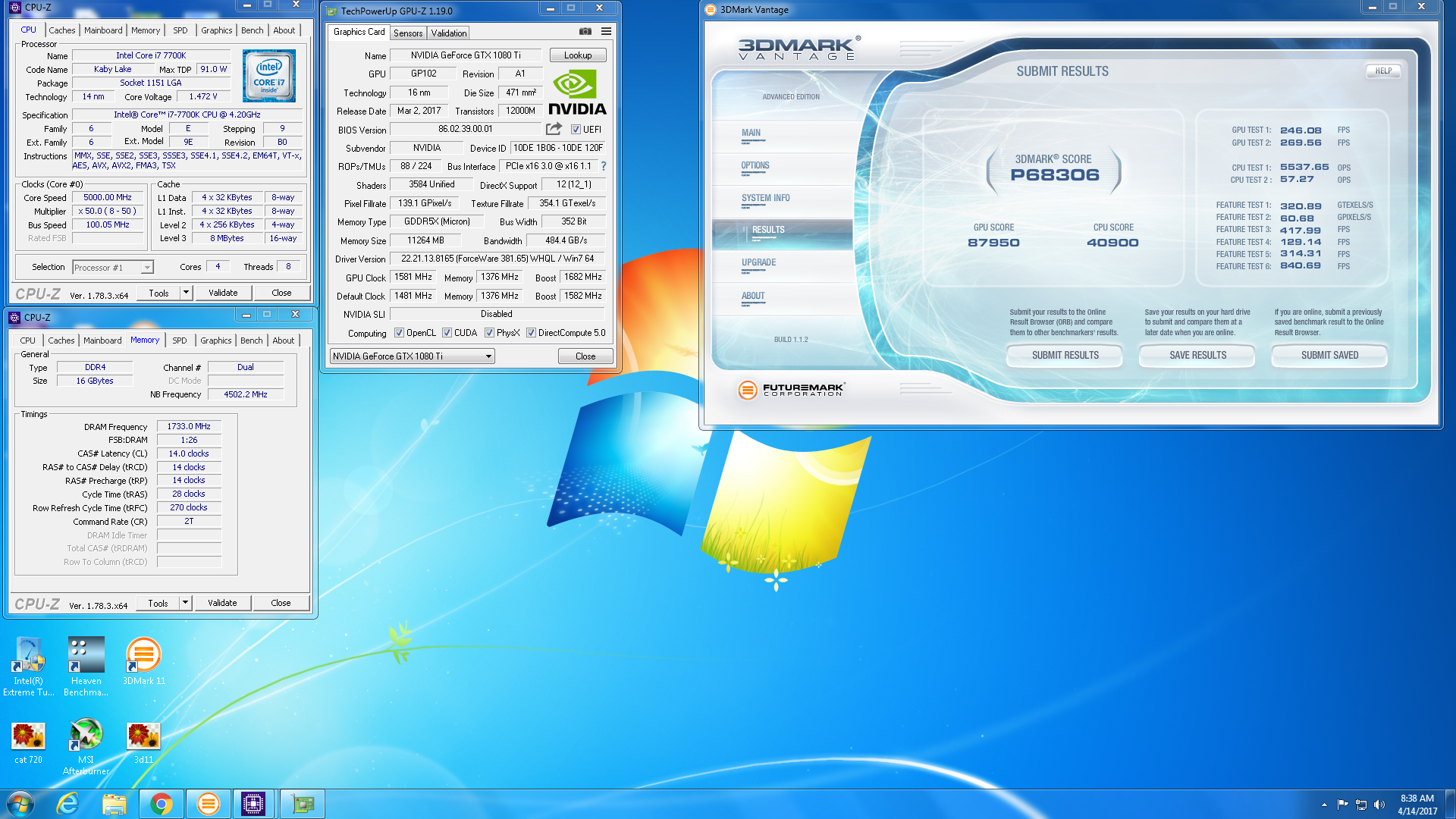Open the GPU-Z hamburger menu icon
1456x819 pixels.
[606, 32]
